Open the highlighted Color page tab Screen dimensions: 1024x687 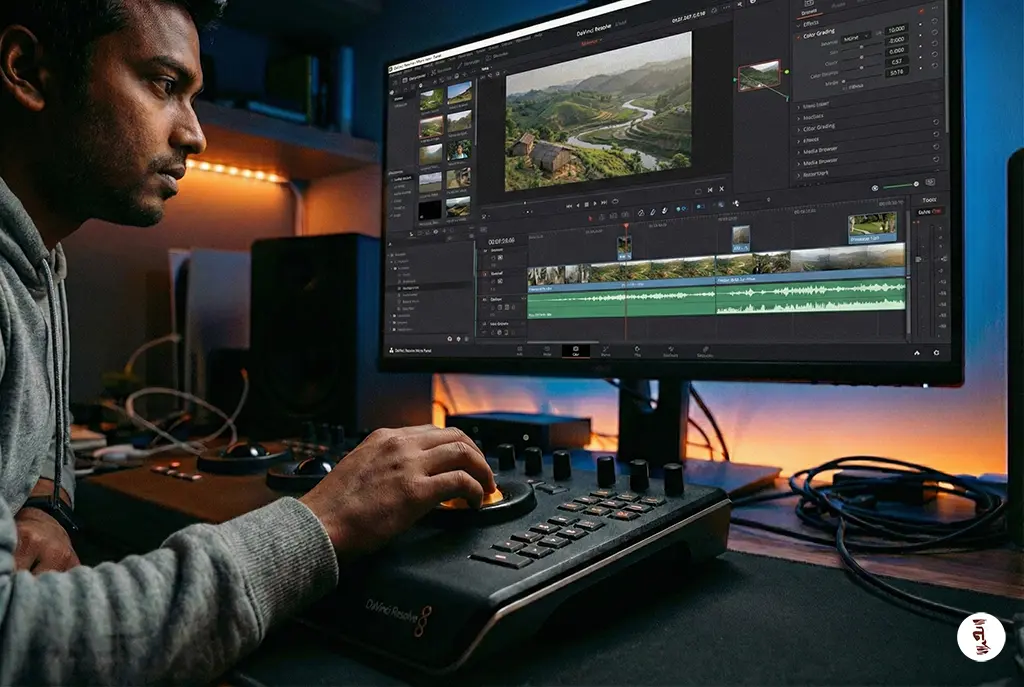tap(575, 351)
